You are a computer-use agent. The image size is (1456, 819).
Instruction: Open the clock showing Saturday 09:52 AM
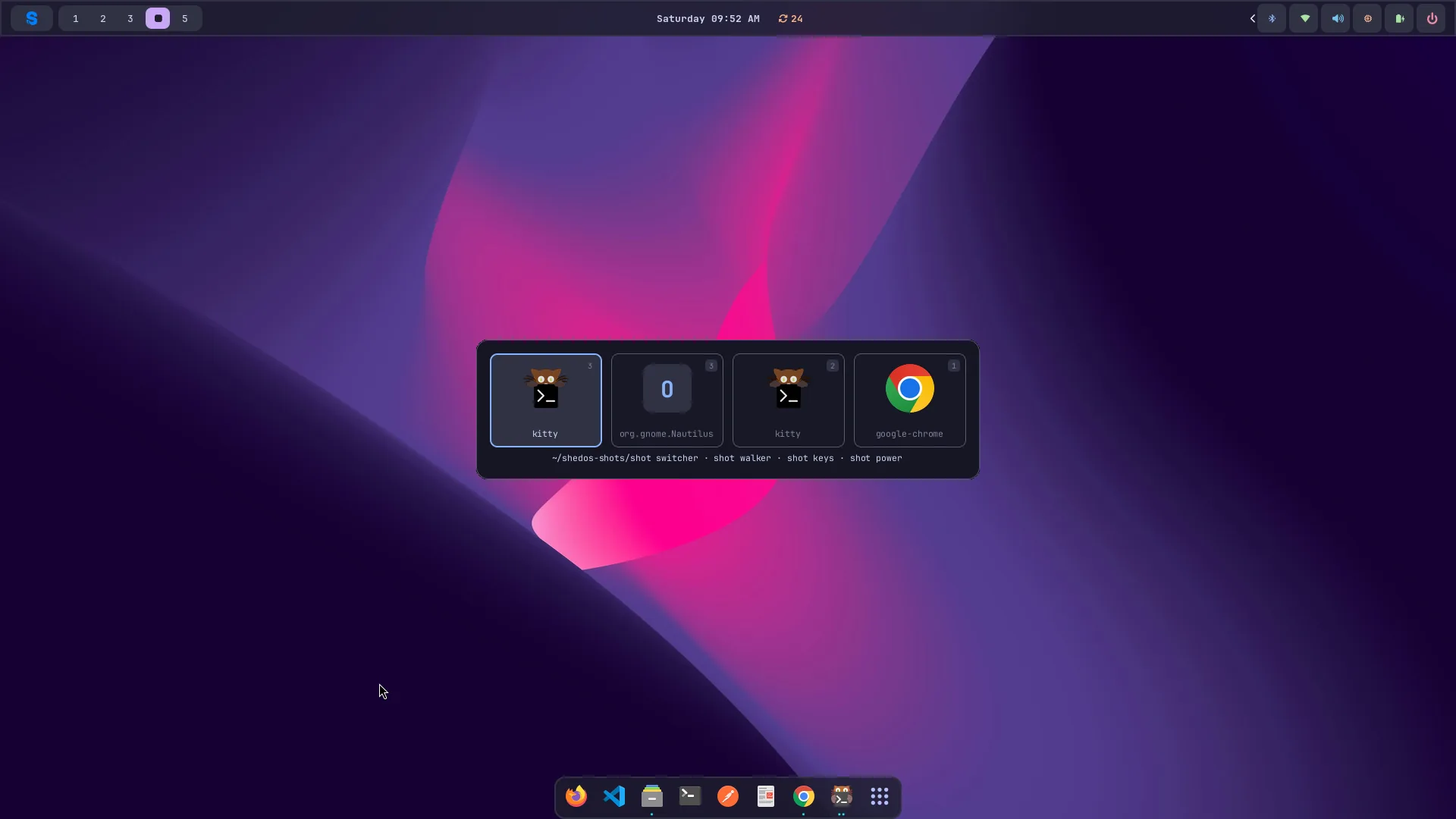[708, 18]
